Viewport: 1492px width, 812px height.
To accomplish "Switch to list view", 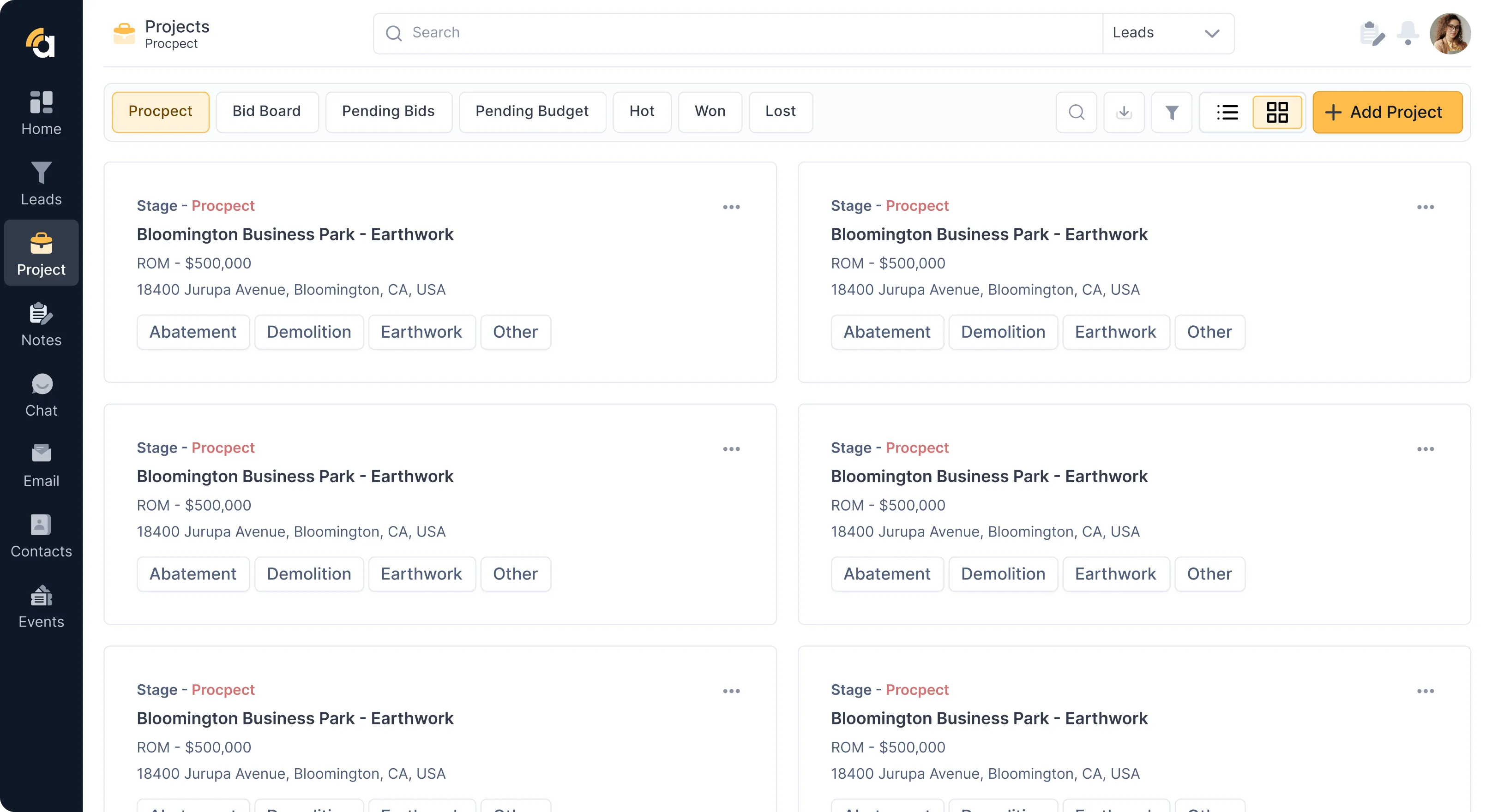I will click(x=1227, y=112).
